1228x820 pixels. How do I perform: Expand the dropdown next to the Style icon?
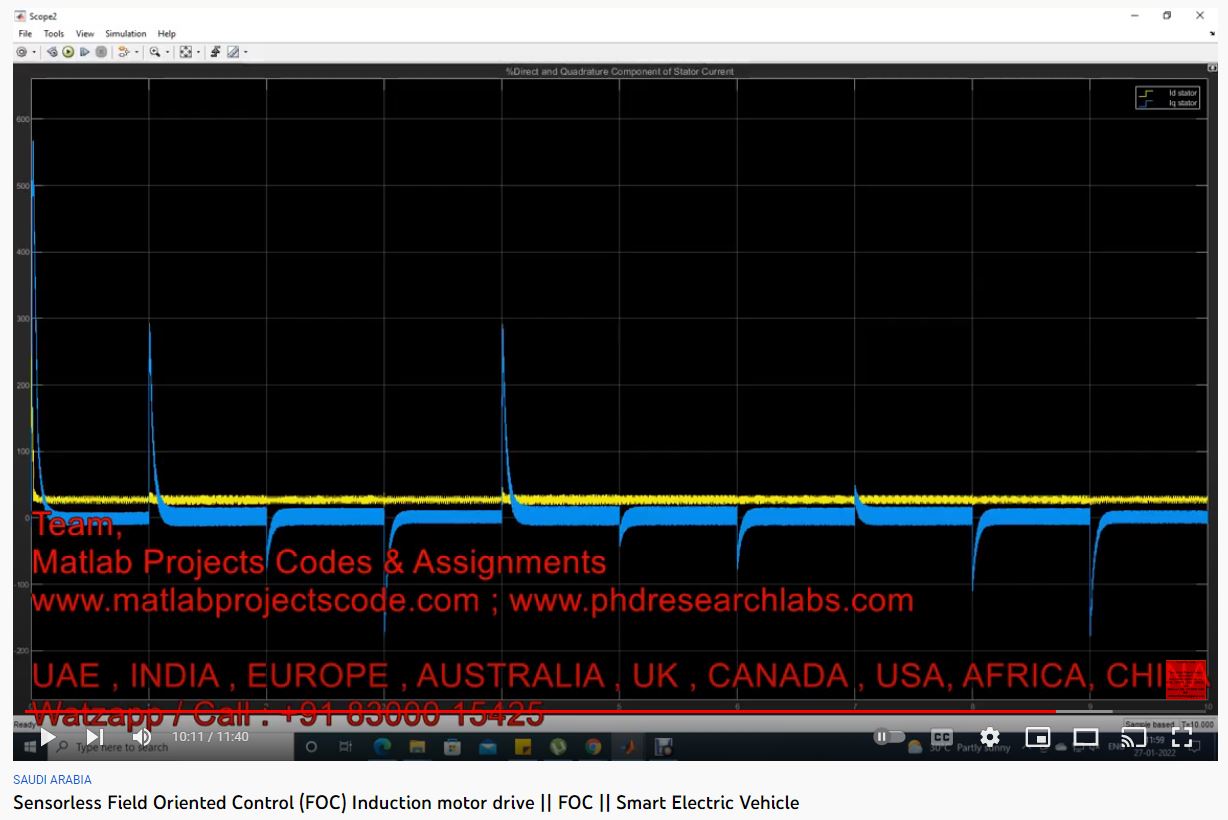click(245, 52)
